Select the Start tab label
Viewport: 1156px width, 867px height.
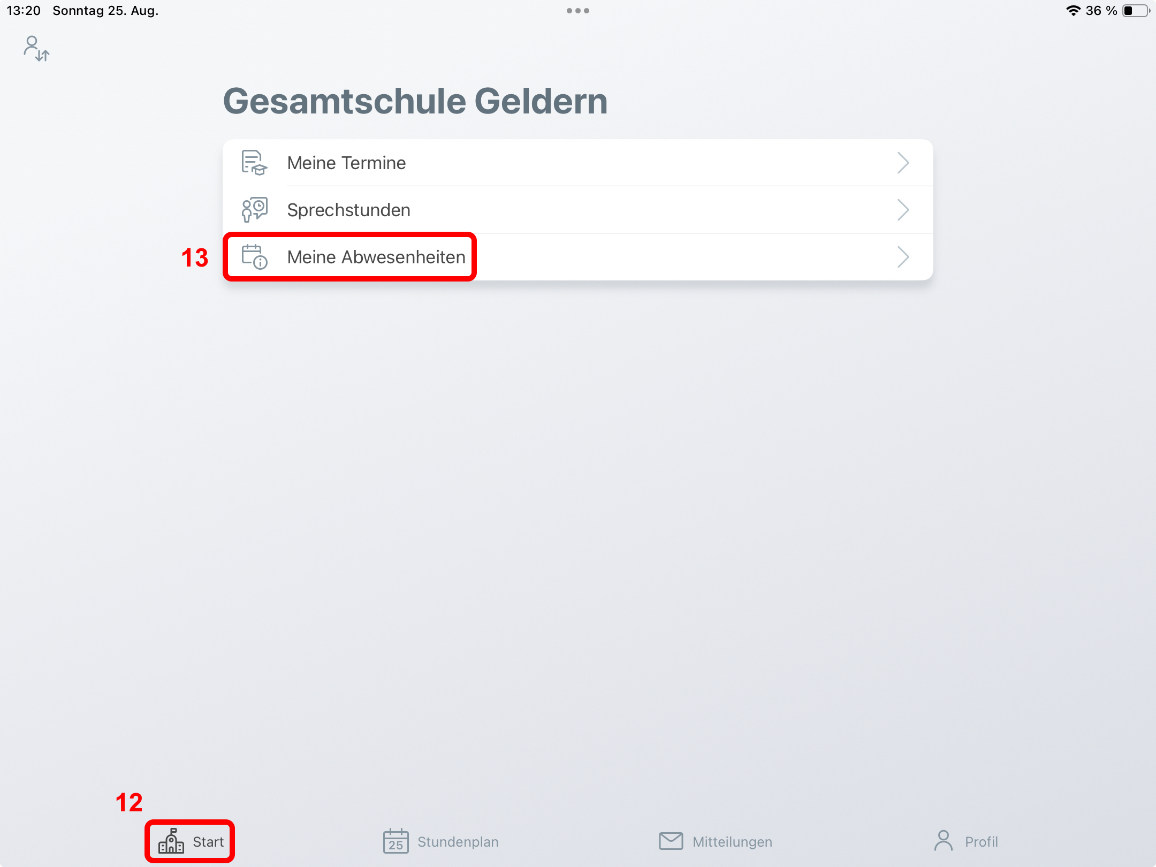pos(208,842)
